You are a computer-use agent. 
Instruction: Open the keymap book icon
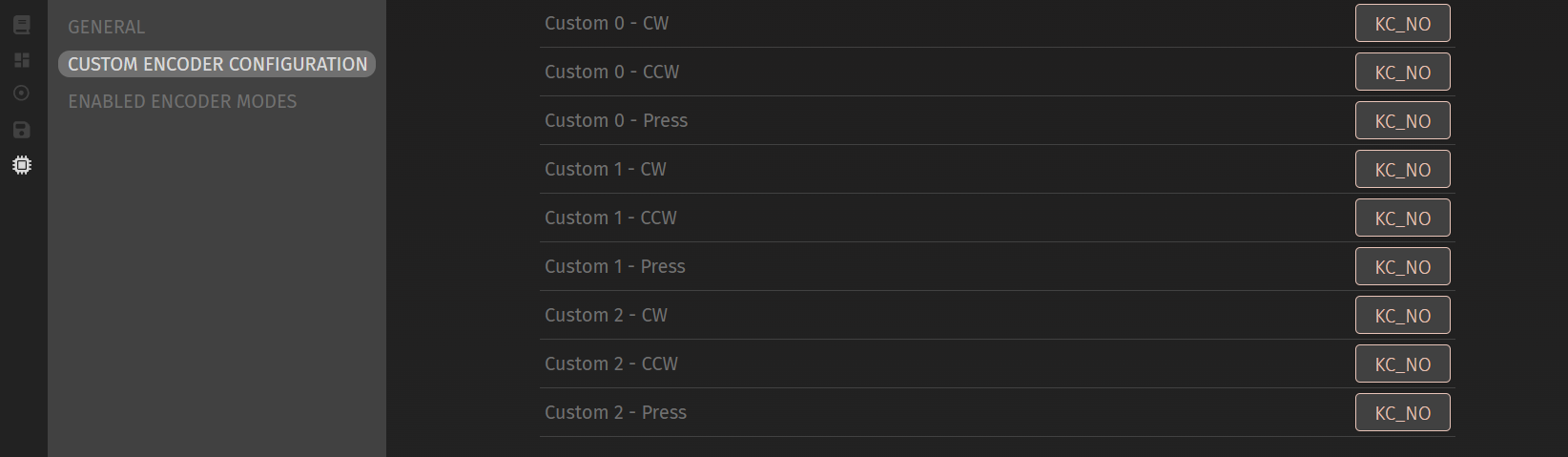tap(21, 26)
